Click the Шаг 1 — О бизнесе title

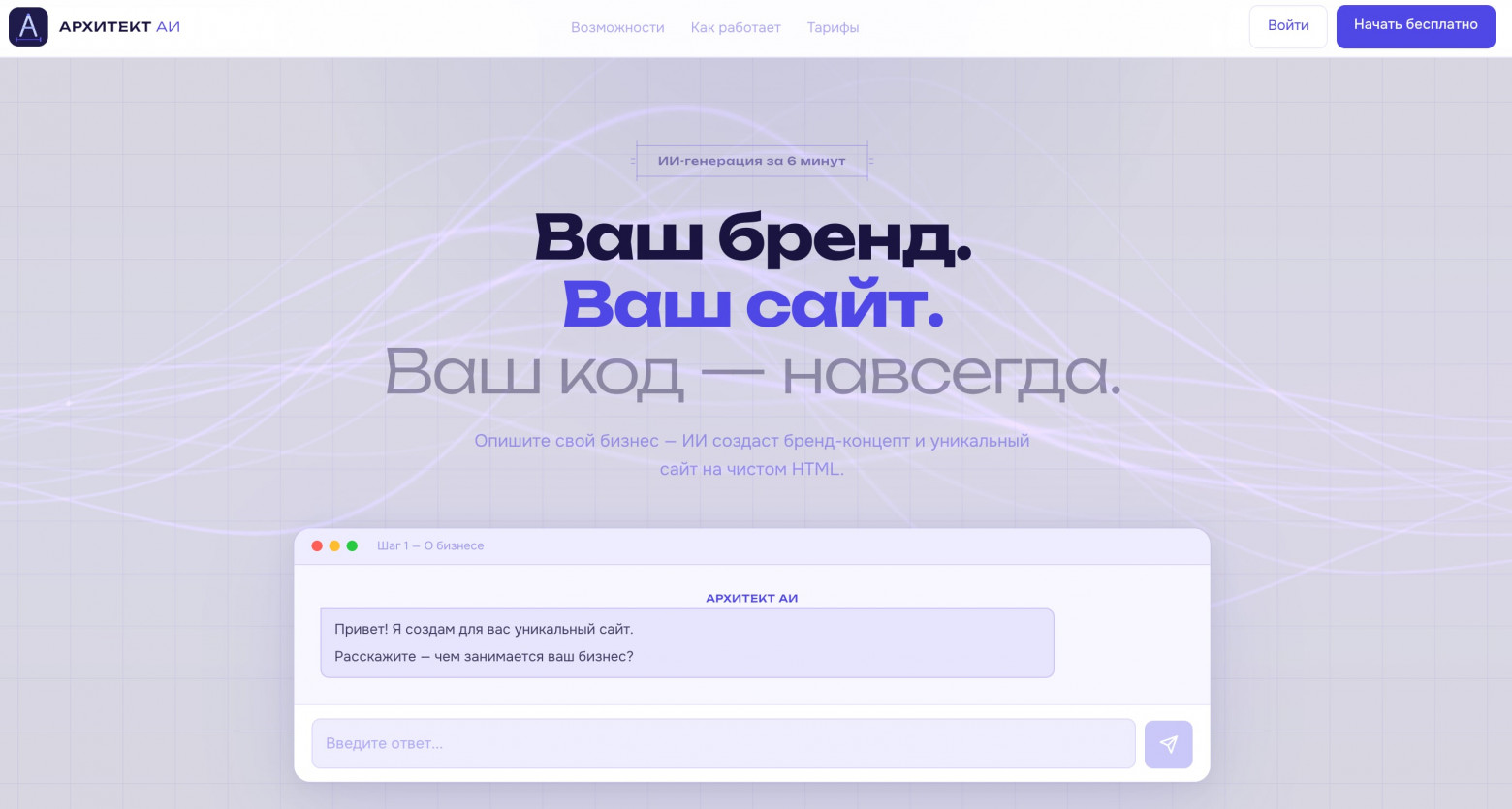430,546
